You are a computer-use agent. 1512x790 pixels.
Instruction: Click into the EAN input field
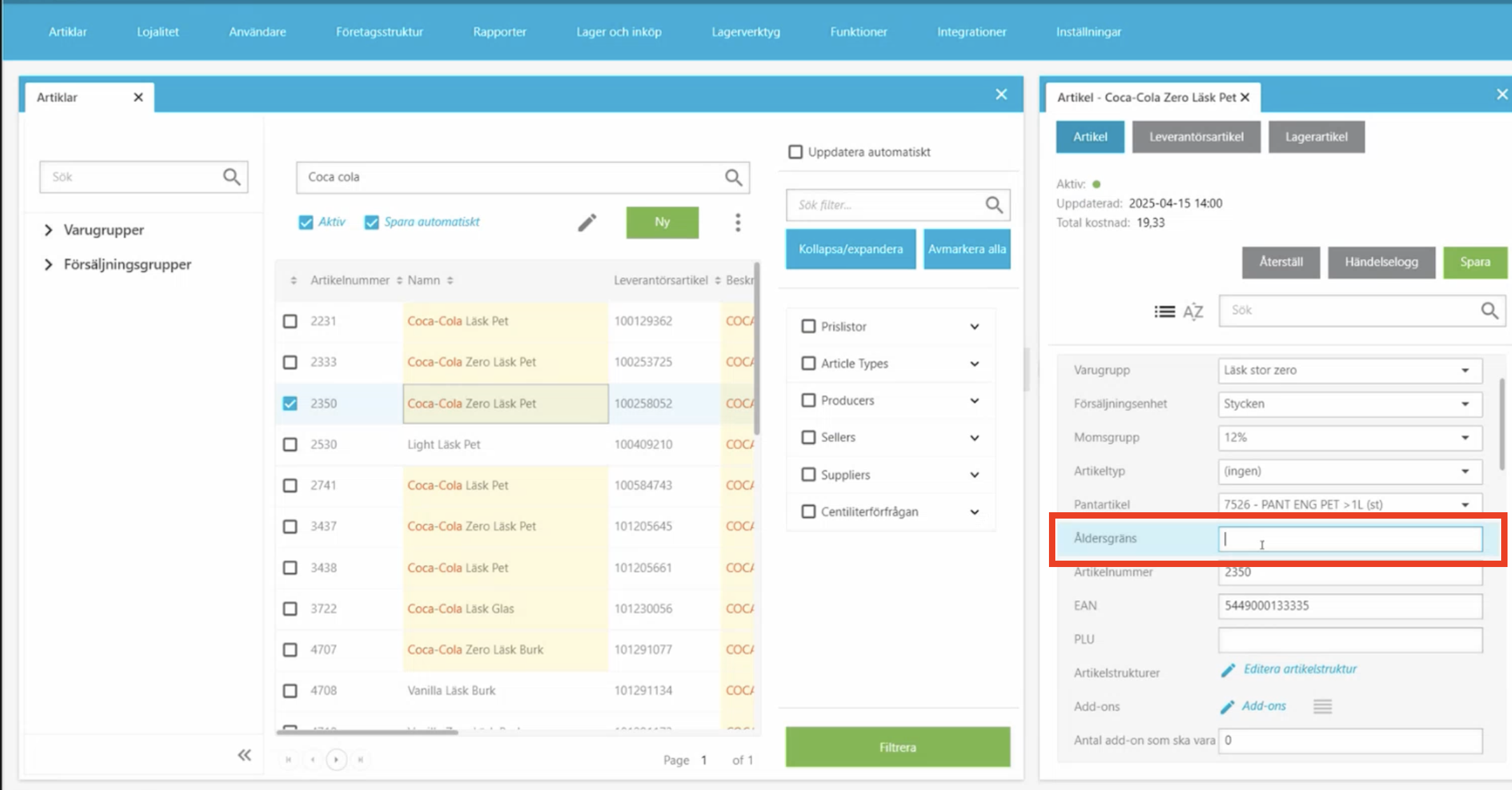(1350, 606)
